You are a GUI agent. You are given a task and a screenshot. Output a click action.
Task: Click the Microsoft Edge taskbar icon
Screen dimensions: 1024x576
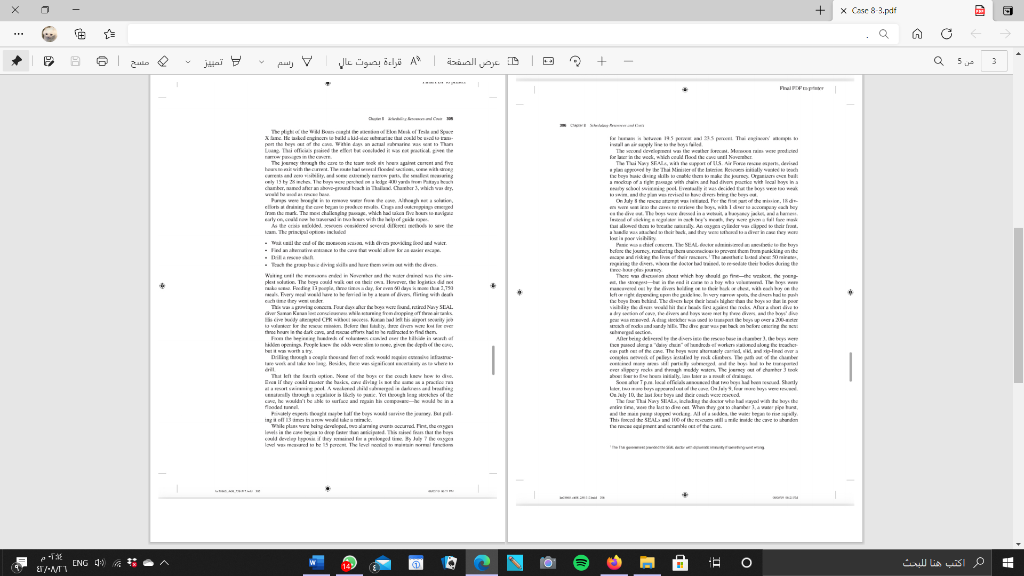pyautogui.click(x=482, y=562)
